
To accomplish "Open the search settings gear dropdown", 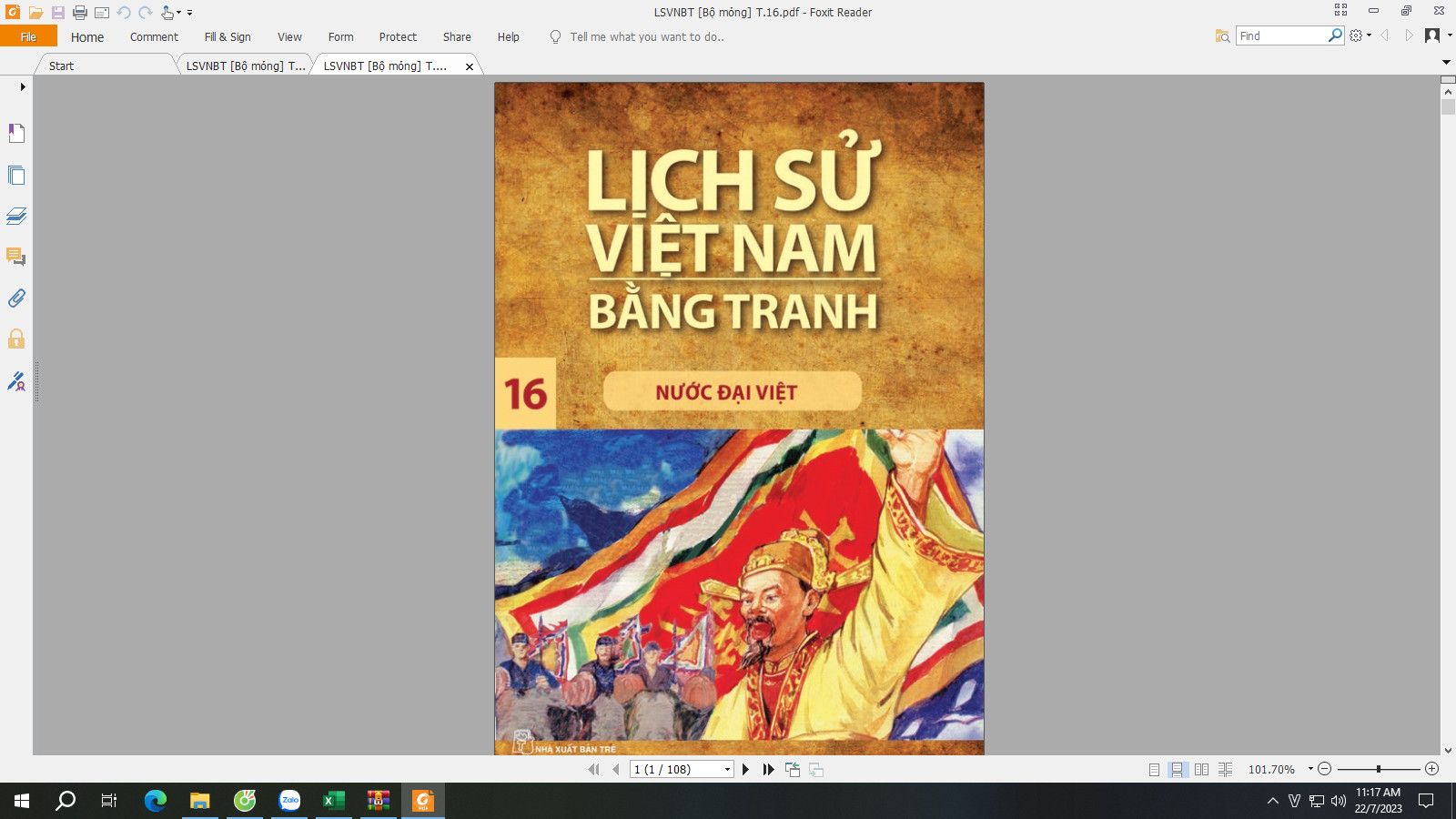I will coord(1360,35).
